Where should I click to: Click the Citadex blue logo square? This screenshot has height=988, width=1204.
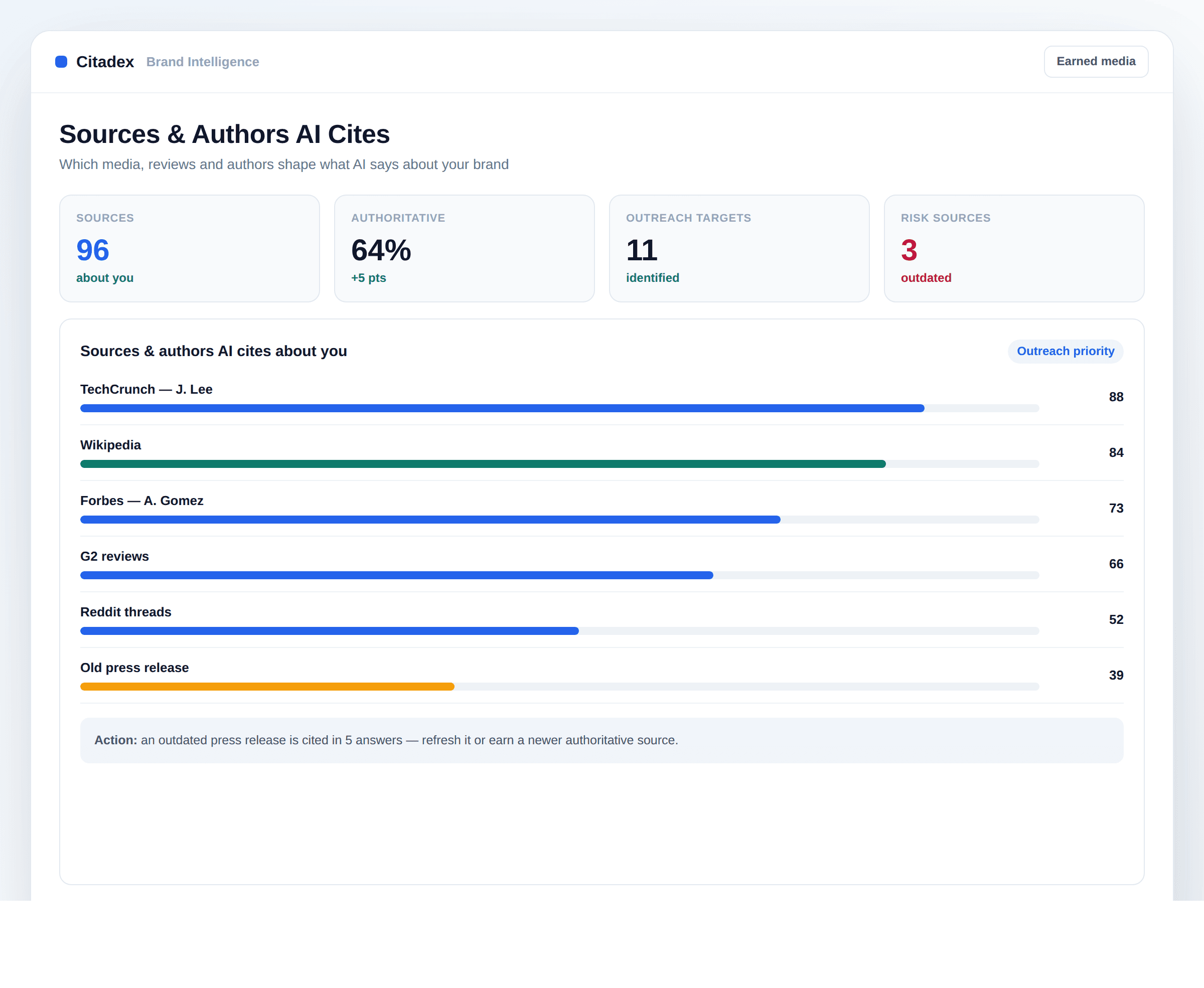pyautogui.click(x=61, y=62)
